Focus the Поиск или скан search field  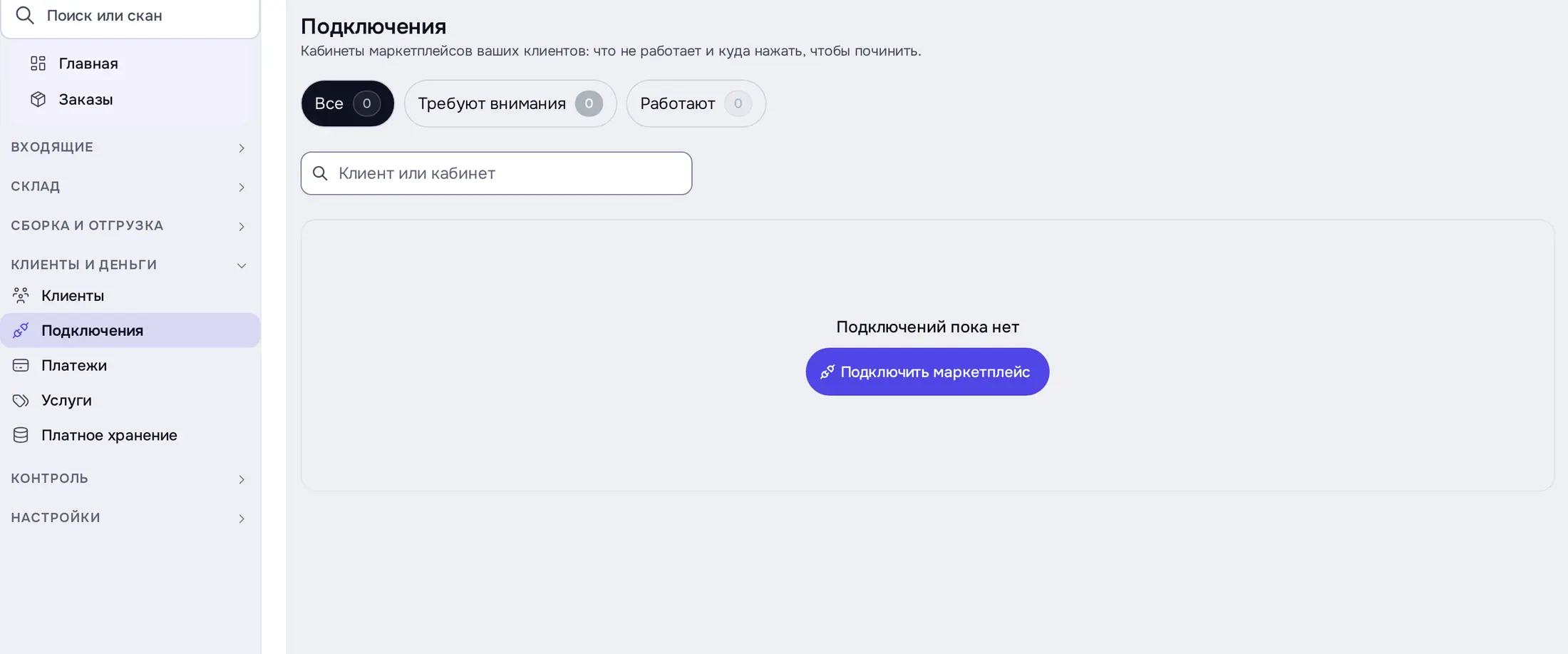pyautogui.click(x=130, y=16)
